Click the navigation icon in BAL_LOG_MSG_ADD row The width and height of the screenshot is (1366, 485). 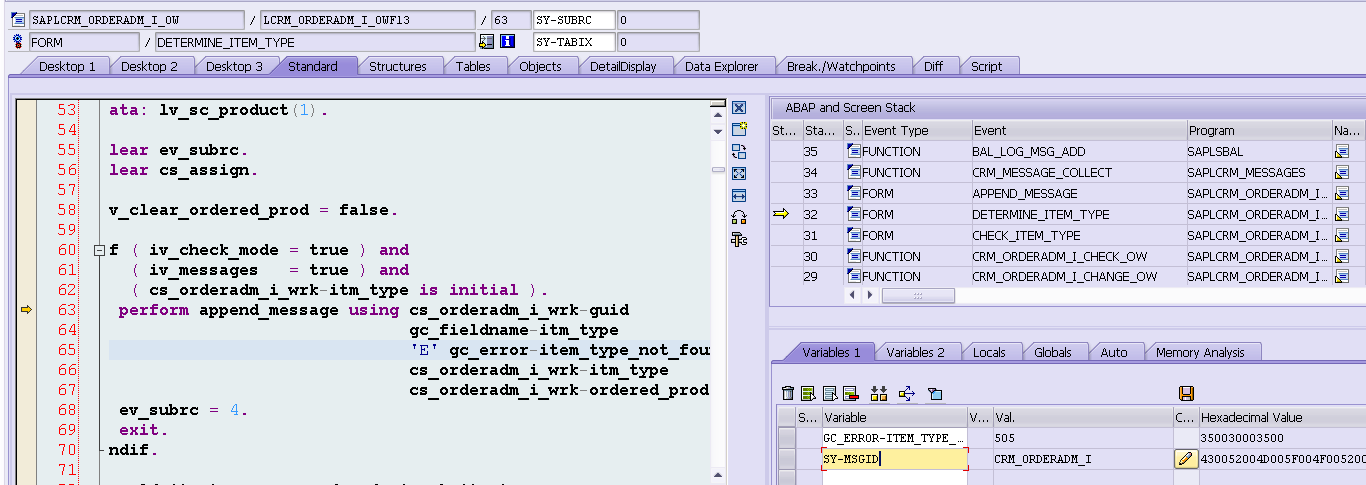1342,152
